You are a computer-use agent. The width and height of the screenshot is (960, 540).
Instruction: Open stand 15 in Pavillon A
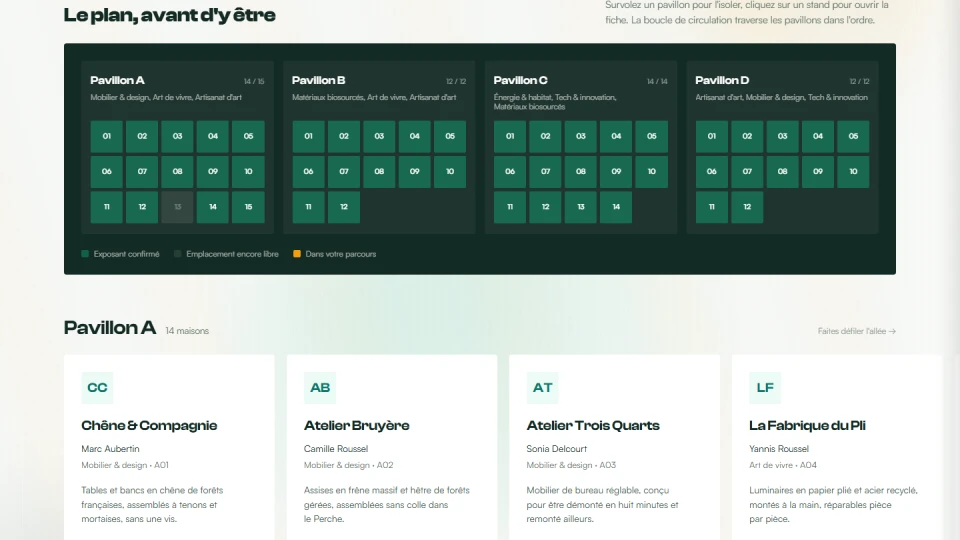pyautogui.click(x=248, y=207)
